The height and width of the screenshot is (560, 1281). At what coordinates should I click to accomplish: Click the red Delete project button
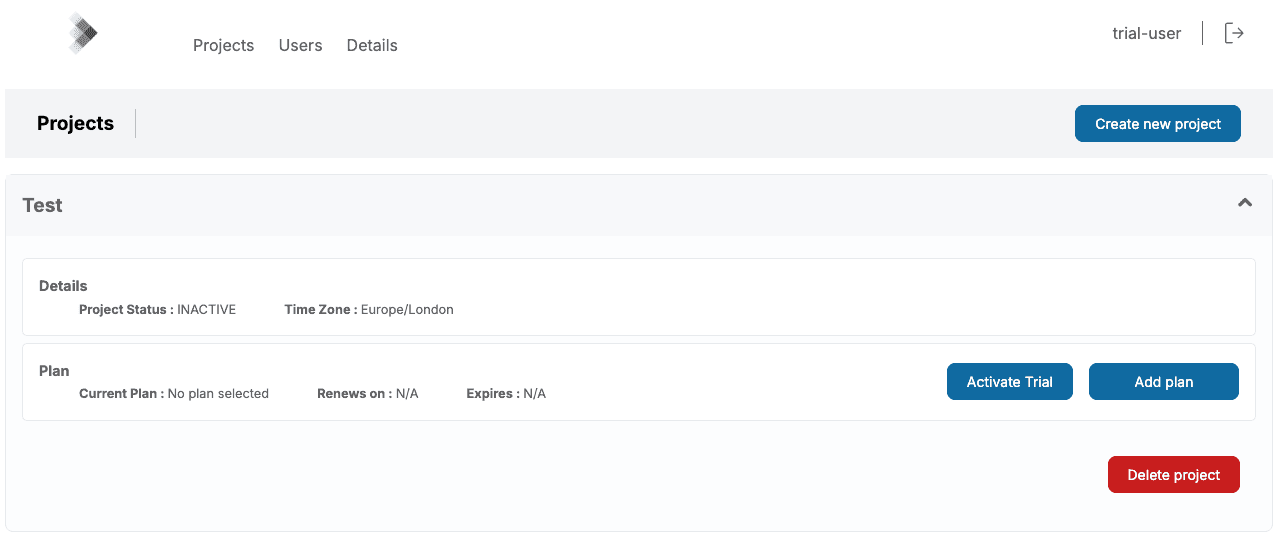click(x=1173, y=475)
